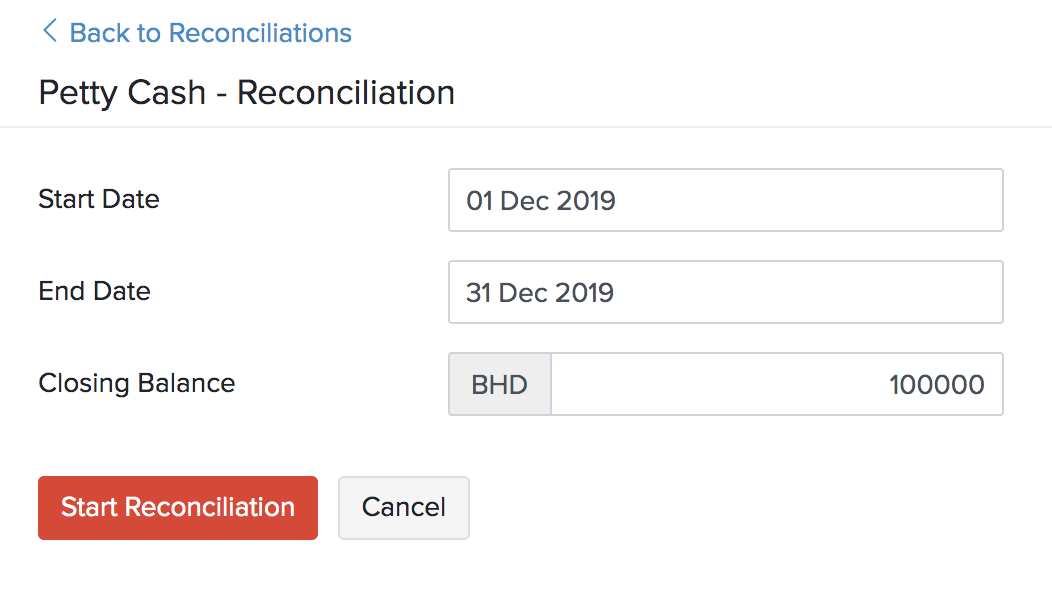Click the 100000 value in Closing Balance

[x=936, y=385]
